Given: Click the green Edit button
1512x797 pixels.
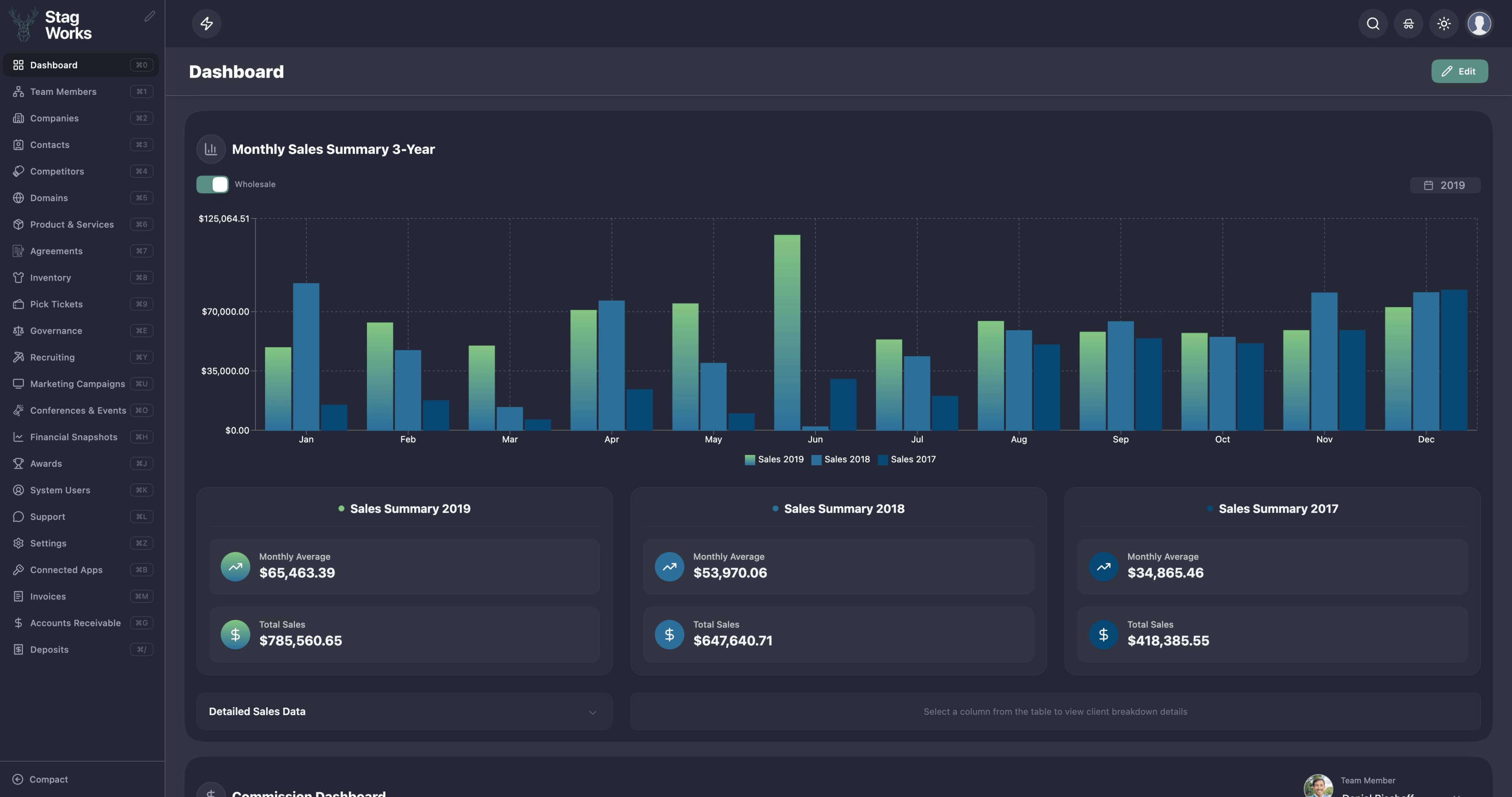Looking at the screenshot, I should click(1459, 71).
